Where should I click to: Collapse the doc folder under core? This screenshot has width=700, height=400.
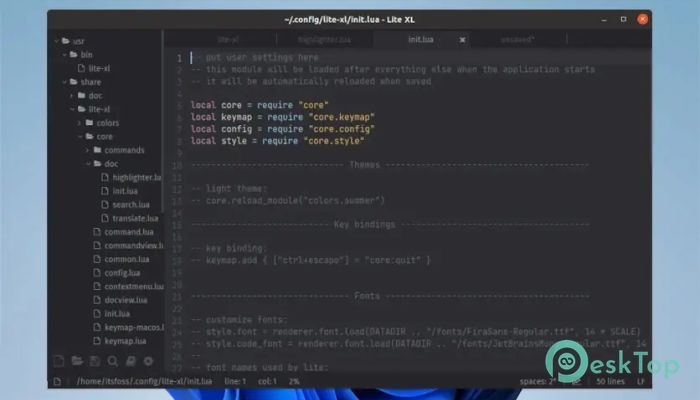(88, 164)
